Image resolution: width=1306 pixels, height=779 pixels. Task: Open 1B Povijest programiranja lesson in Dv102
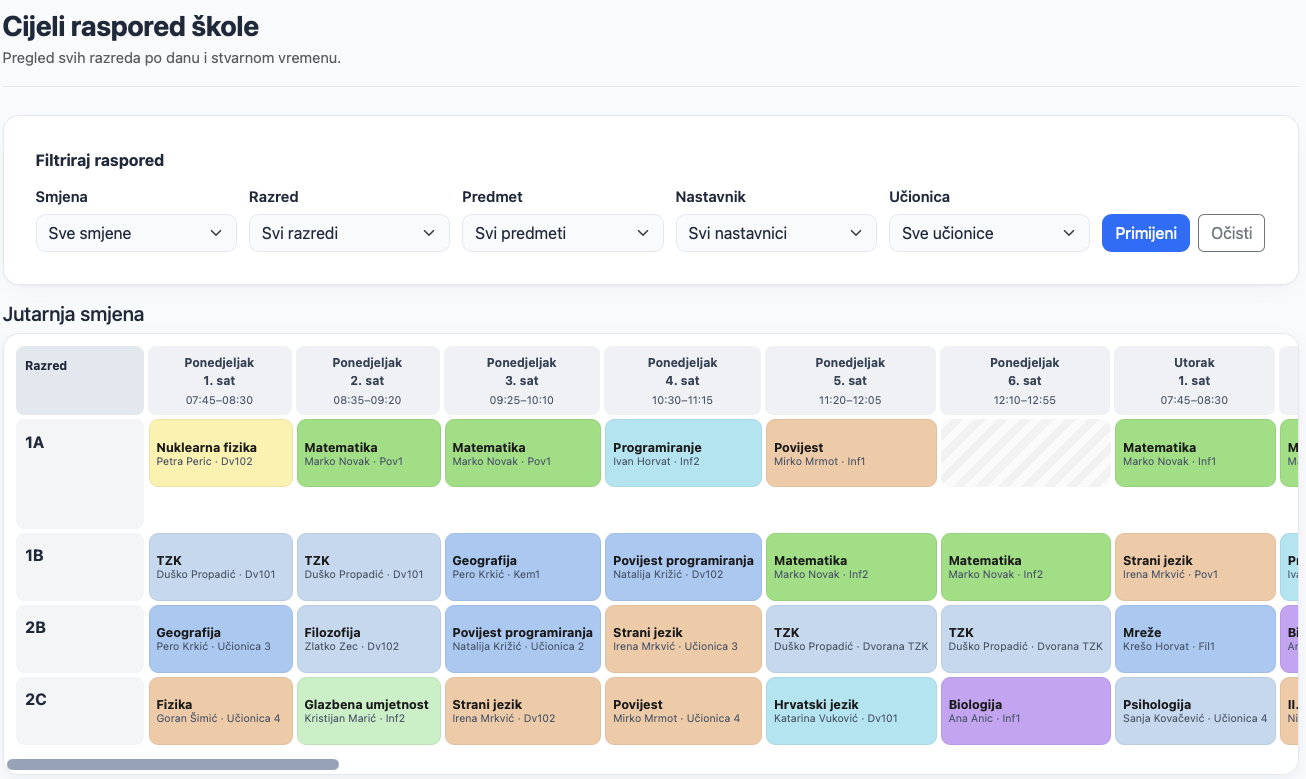tap(683, 567)
